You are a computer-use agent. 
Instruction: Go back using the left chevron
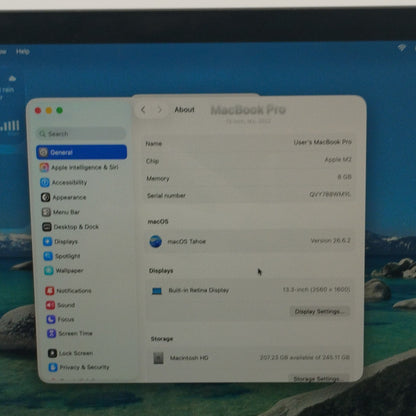tap(143, 110)
